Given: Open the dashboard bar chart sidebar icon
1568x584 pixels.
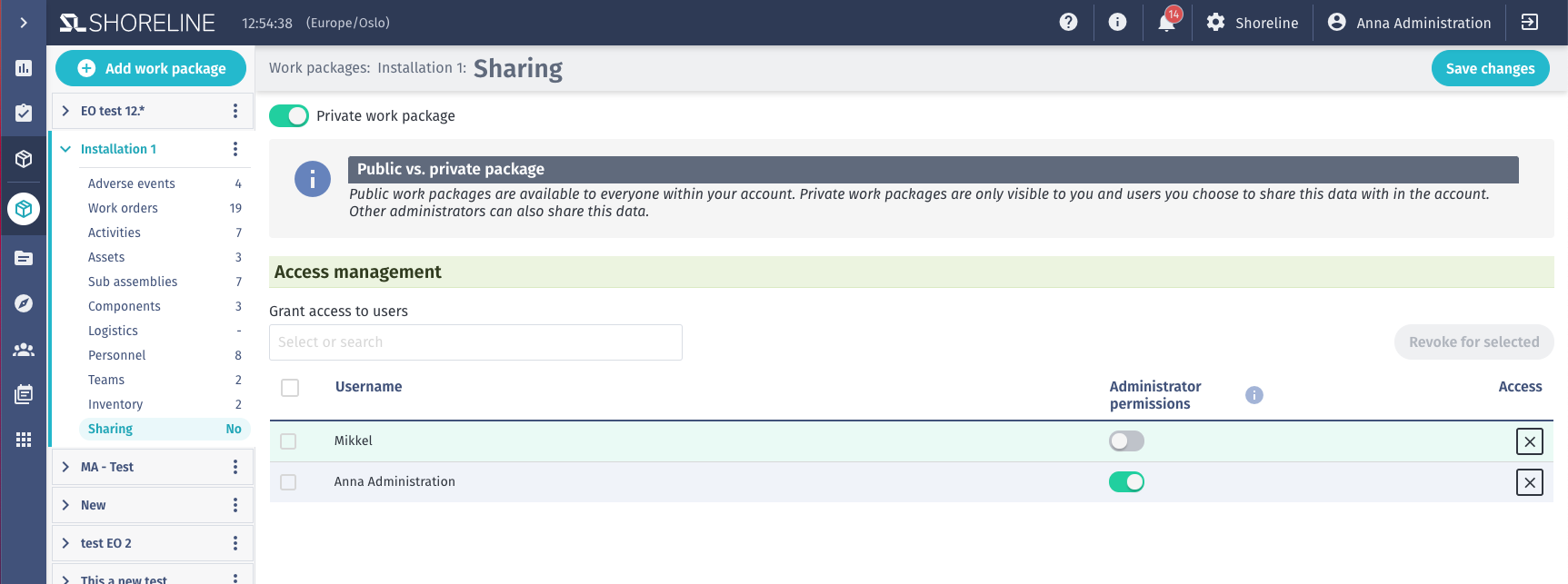Looking at the screenshot, I should click(x=24, y=68).
